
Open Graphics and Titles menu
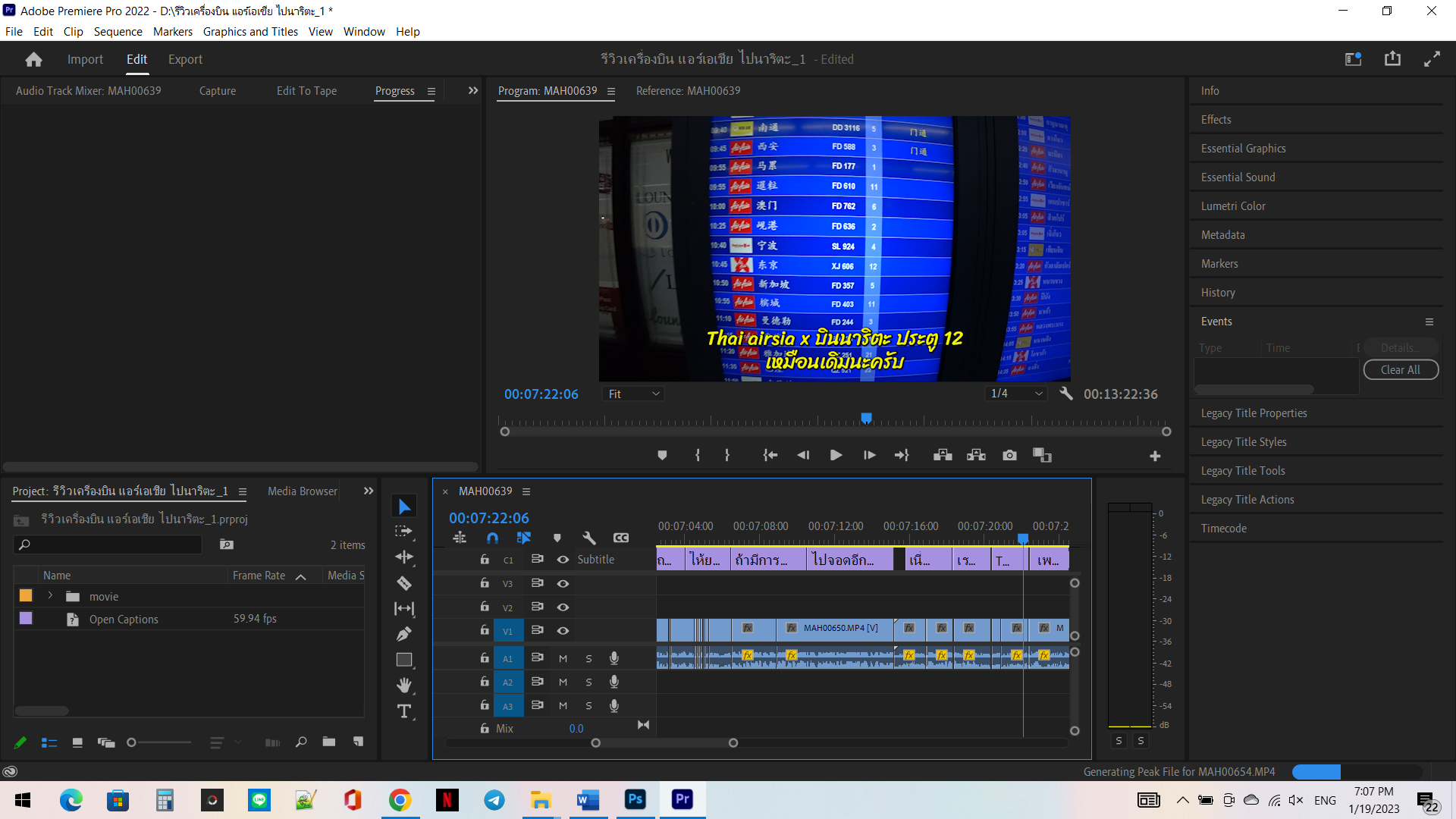pos(250,31)
